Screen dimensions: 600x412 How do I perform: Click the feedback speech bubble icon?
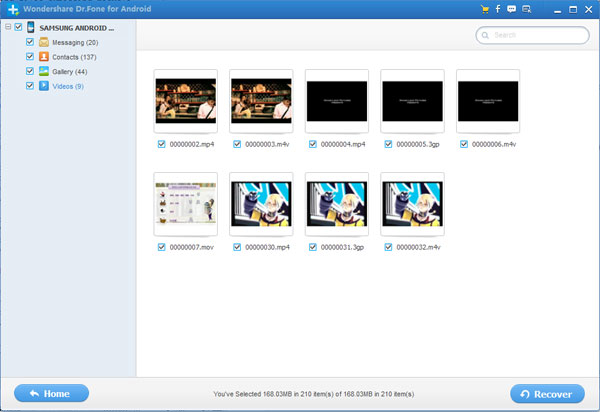[511, 9]
